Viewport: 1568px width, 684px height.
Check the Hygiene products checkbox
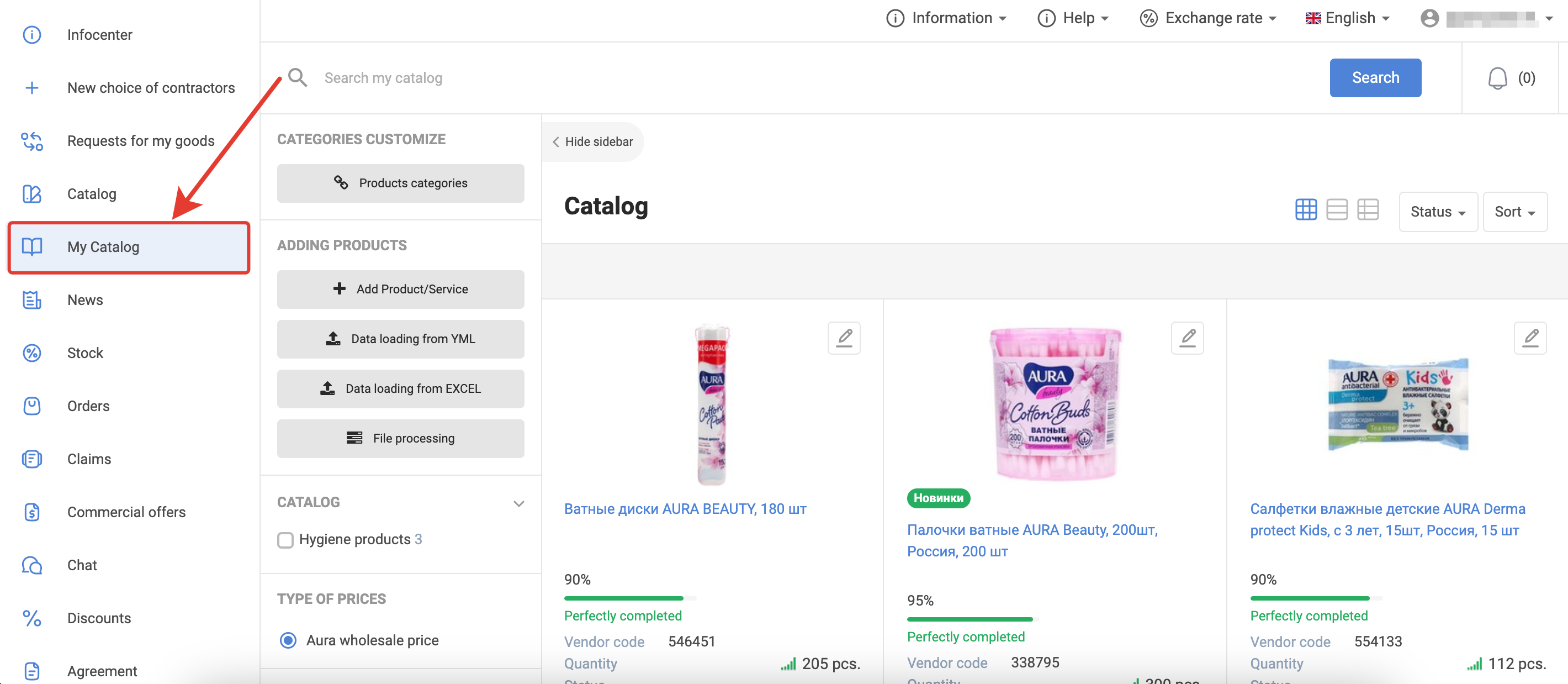285,540
